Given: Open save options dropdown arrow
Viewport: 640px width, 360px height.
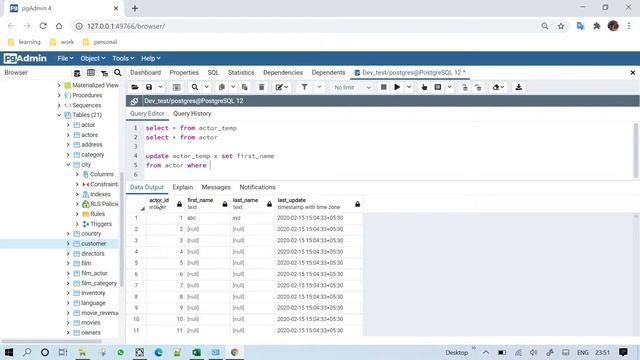Looking at the screenshot, I should point(160,87).
